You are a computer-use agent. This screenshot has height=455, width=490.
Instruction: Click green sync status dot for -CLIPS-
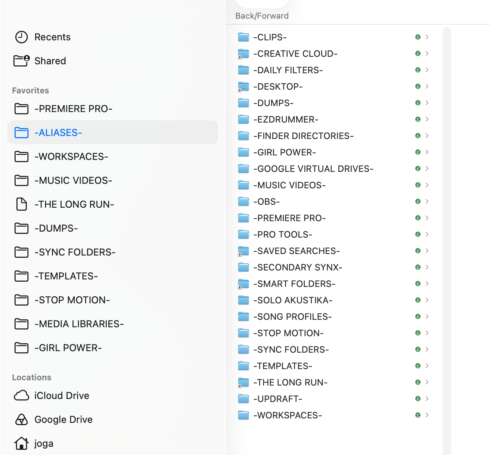tap(418, 37)
